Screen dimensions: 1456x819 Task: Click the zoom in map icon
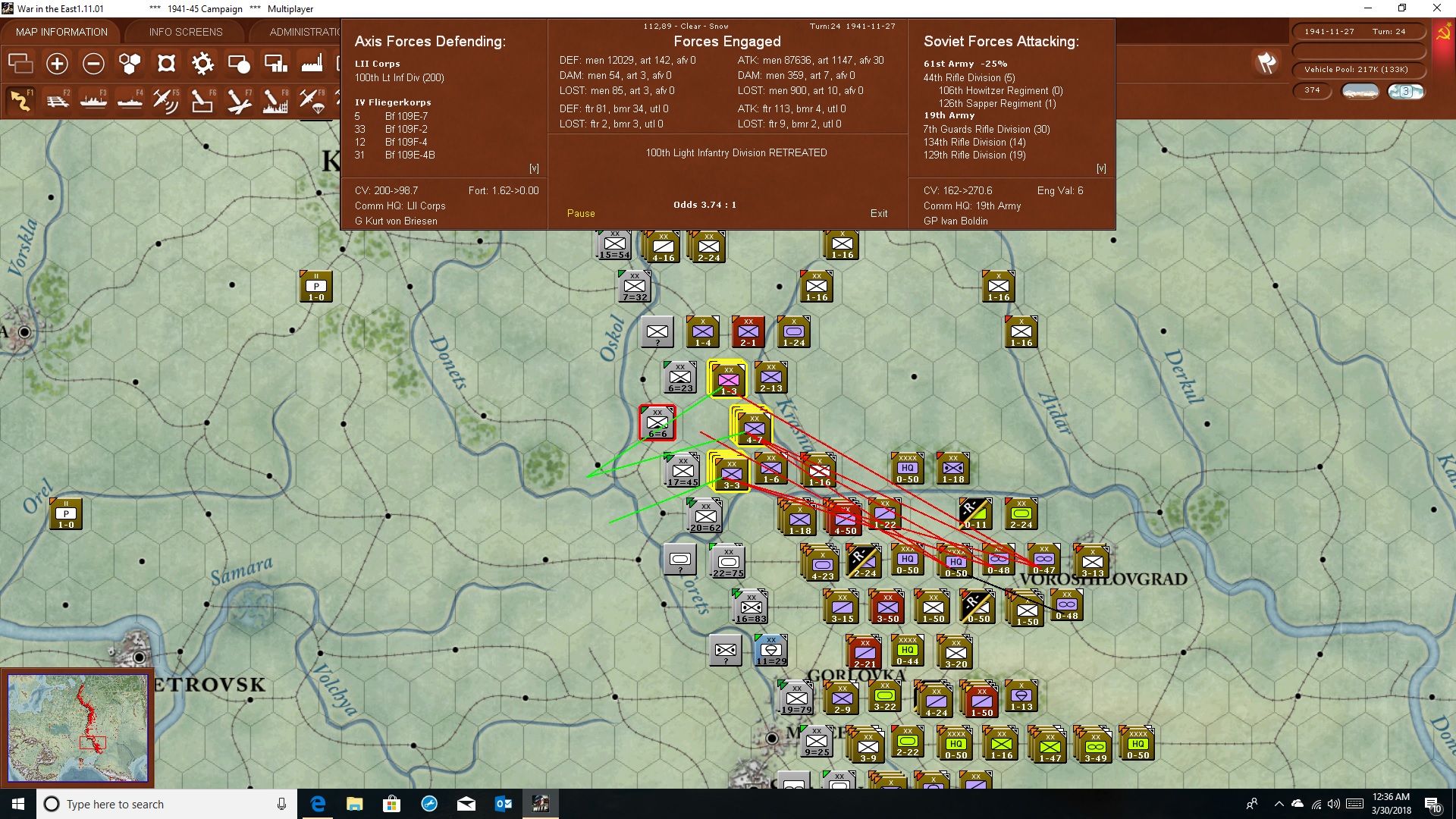tap(57, 64)
